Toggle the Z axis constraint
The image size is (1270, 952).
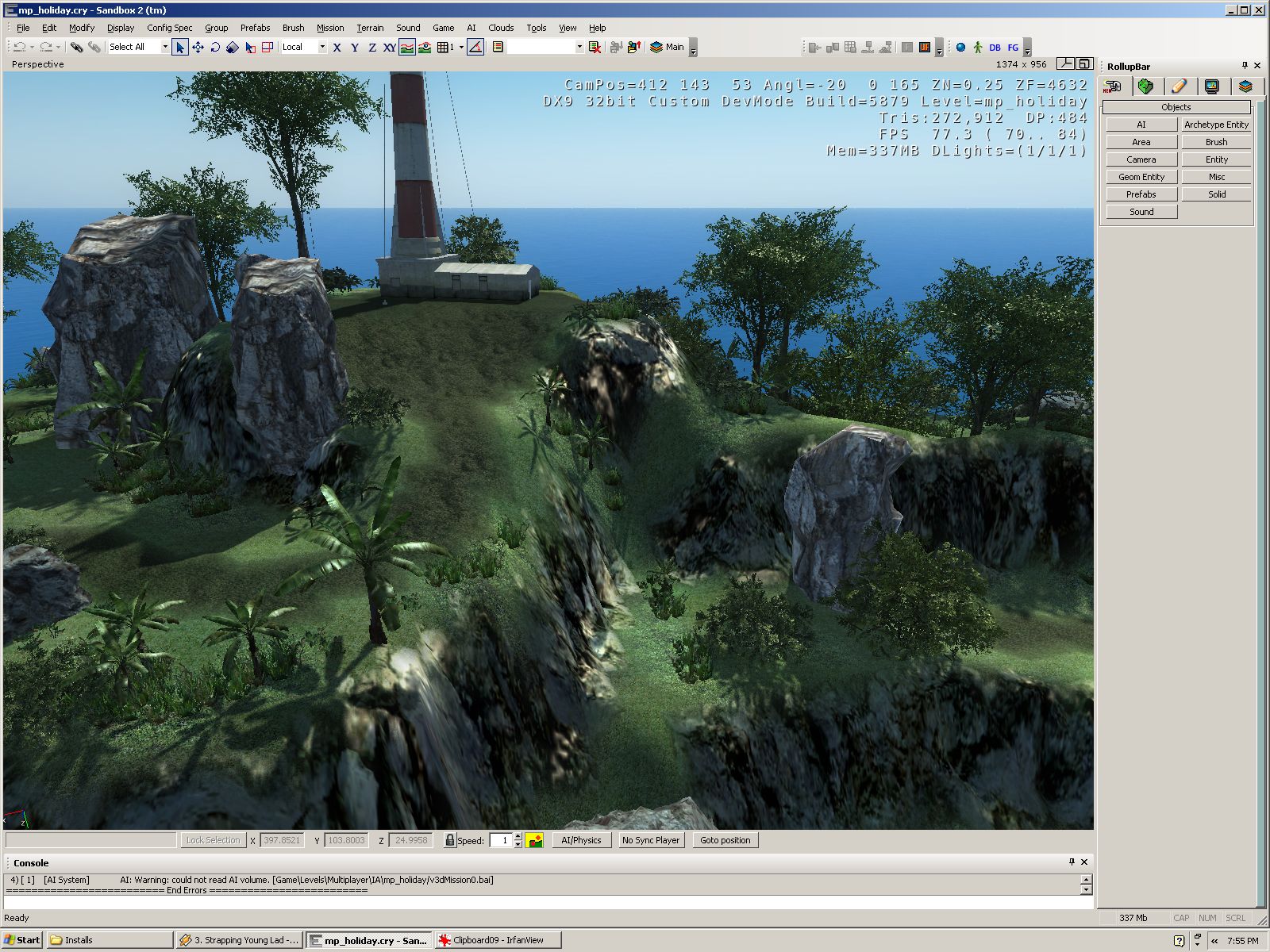(x=372, y=48)
